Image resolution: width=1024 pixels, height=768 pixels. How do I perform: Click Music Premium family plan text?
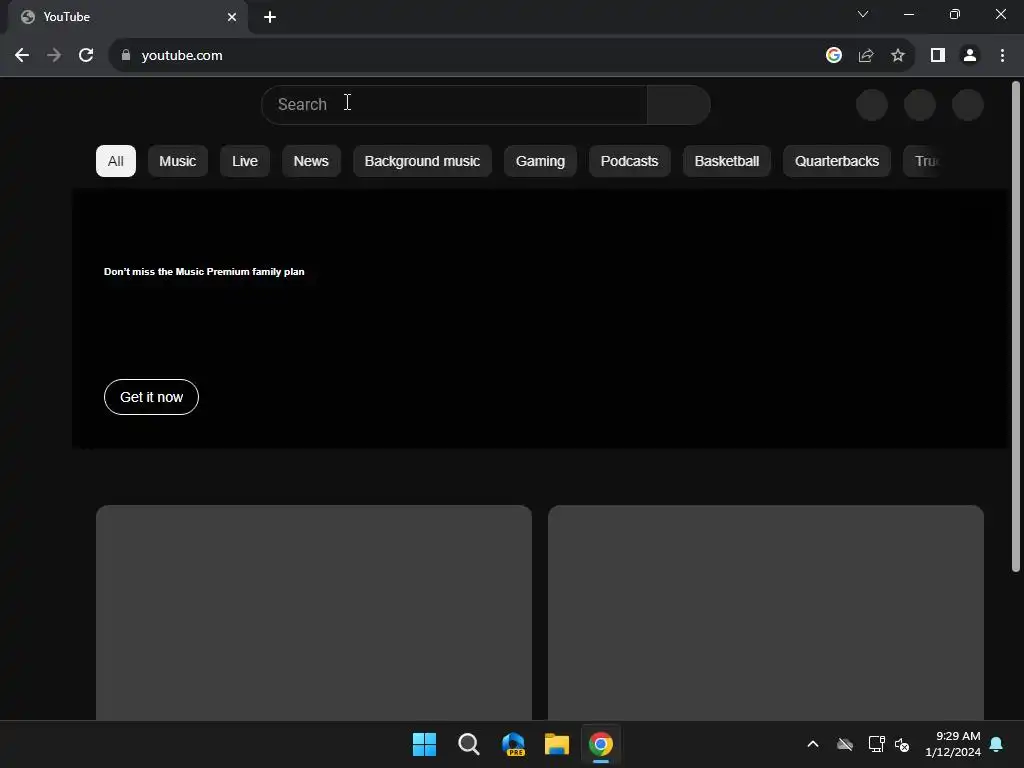click(x=204, y=272)
